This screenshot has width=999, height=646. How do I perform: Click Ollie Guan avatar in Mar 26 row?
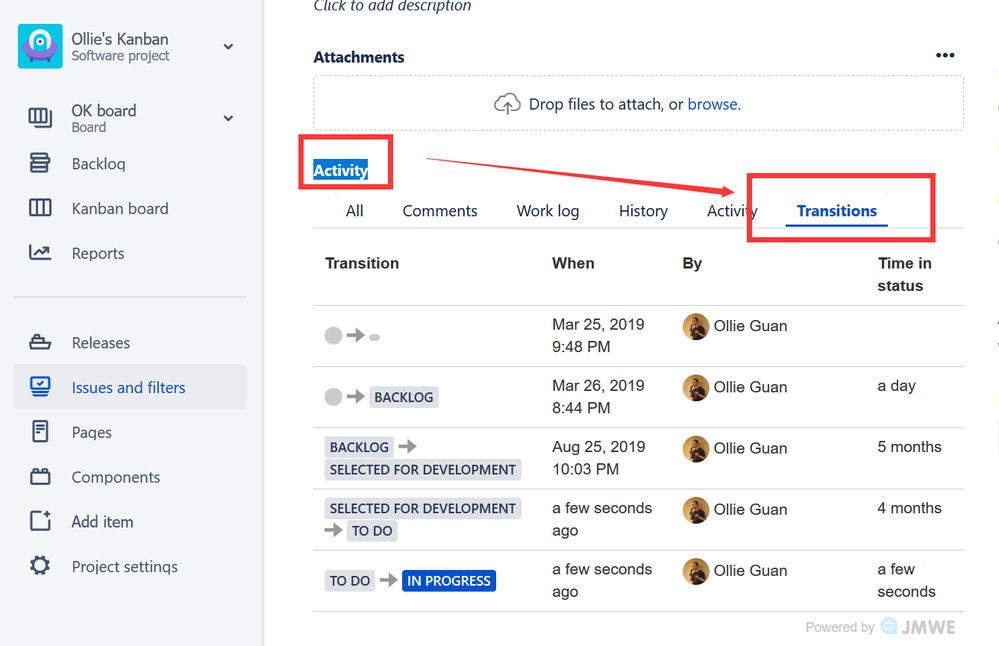[x=696, y=387]
